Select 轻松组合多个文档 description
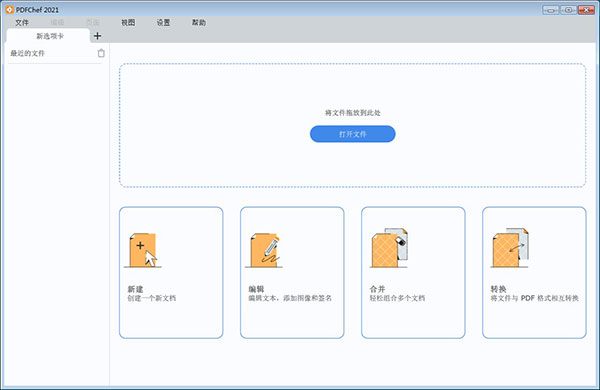The width and height of the screenshot is (600, 390). point(397,298)
